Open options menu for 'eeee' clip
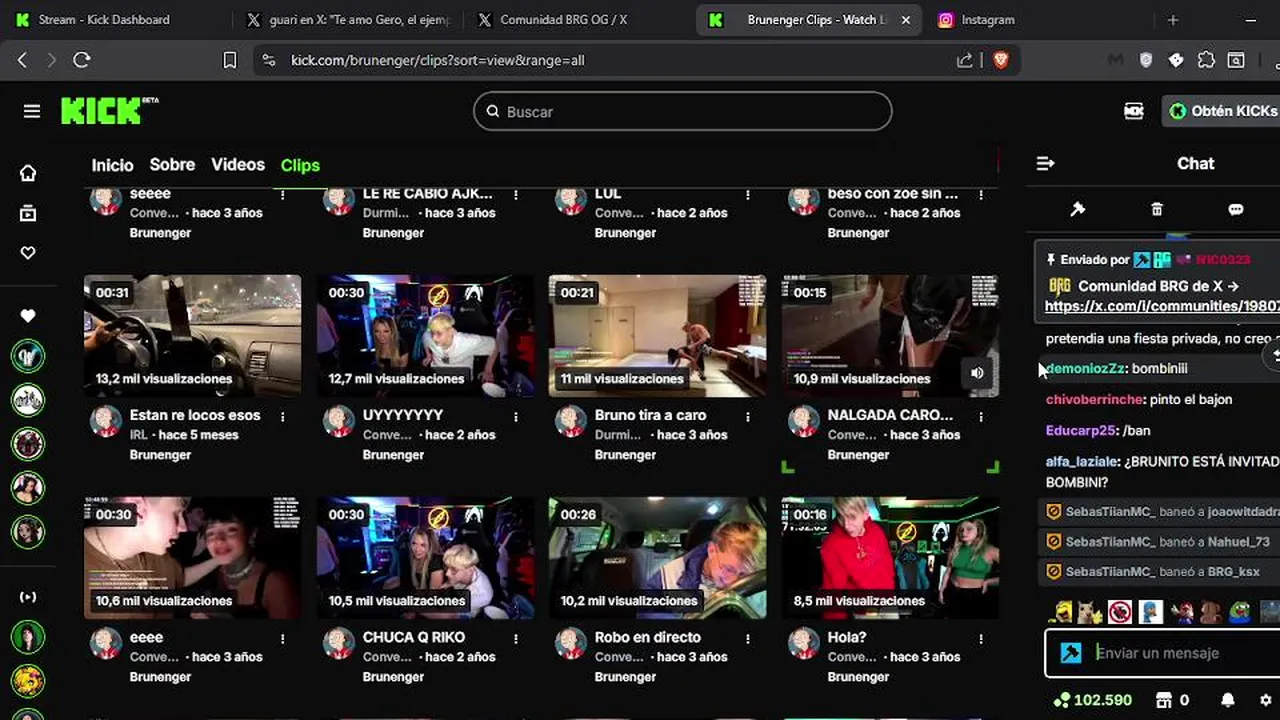 pos(283,638)
